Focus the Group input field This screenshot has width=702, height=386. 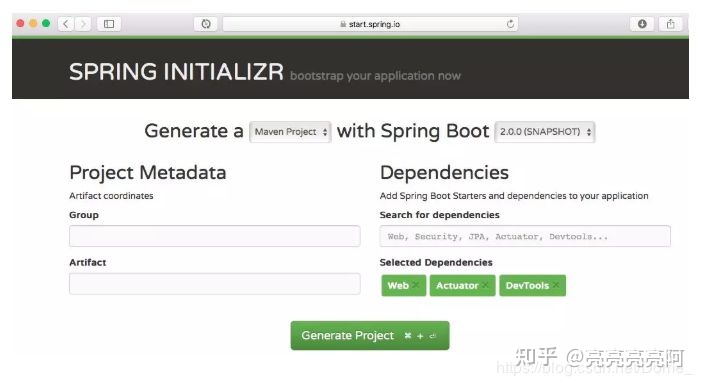pyautogui.click(x=214, y=236)
